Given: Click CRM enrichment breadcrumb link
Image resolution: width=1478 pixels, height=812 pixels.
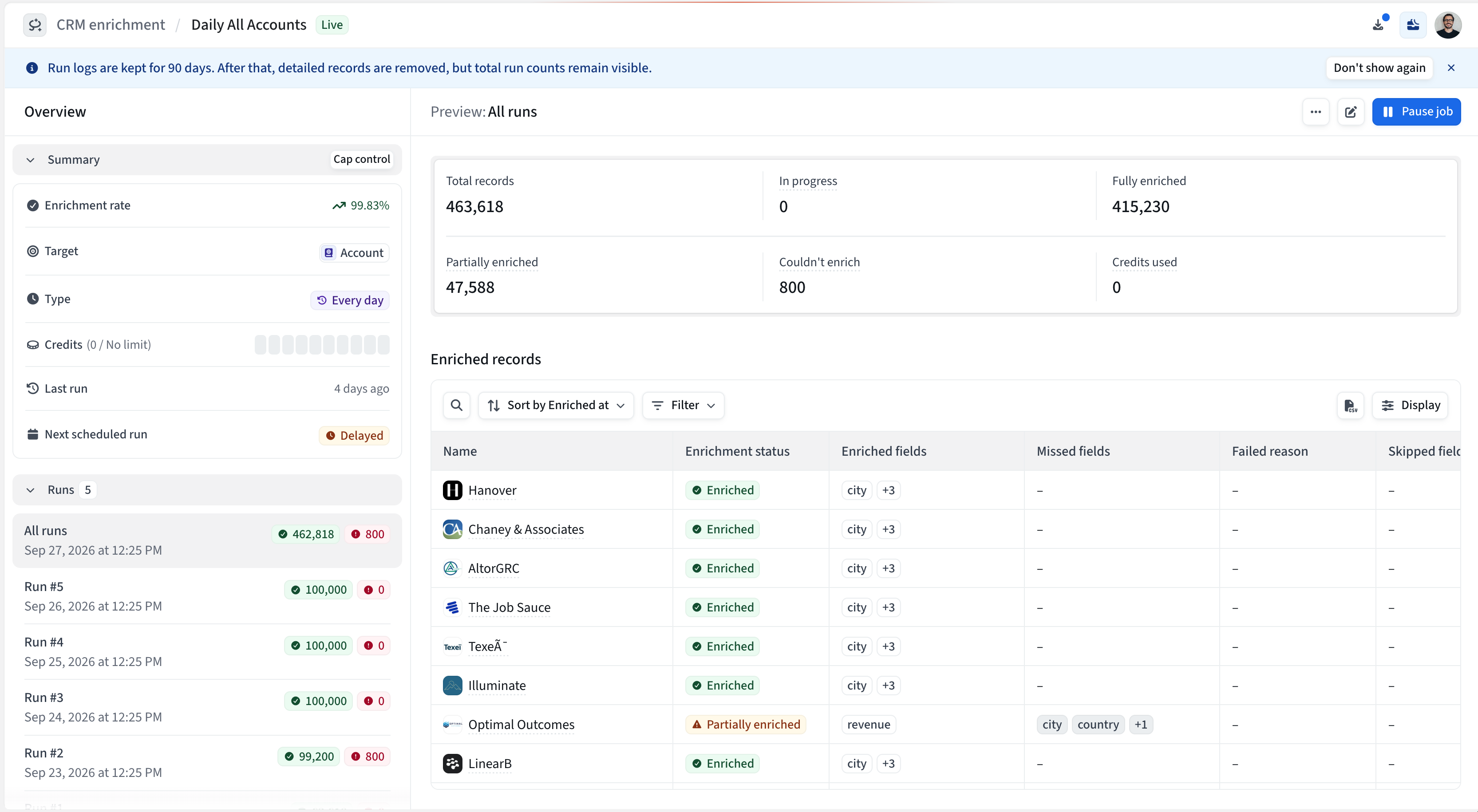Looking at the screenshot, I should click(111, 25).
